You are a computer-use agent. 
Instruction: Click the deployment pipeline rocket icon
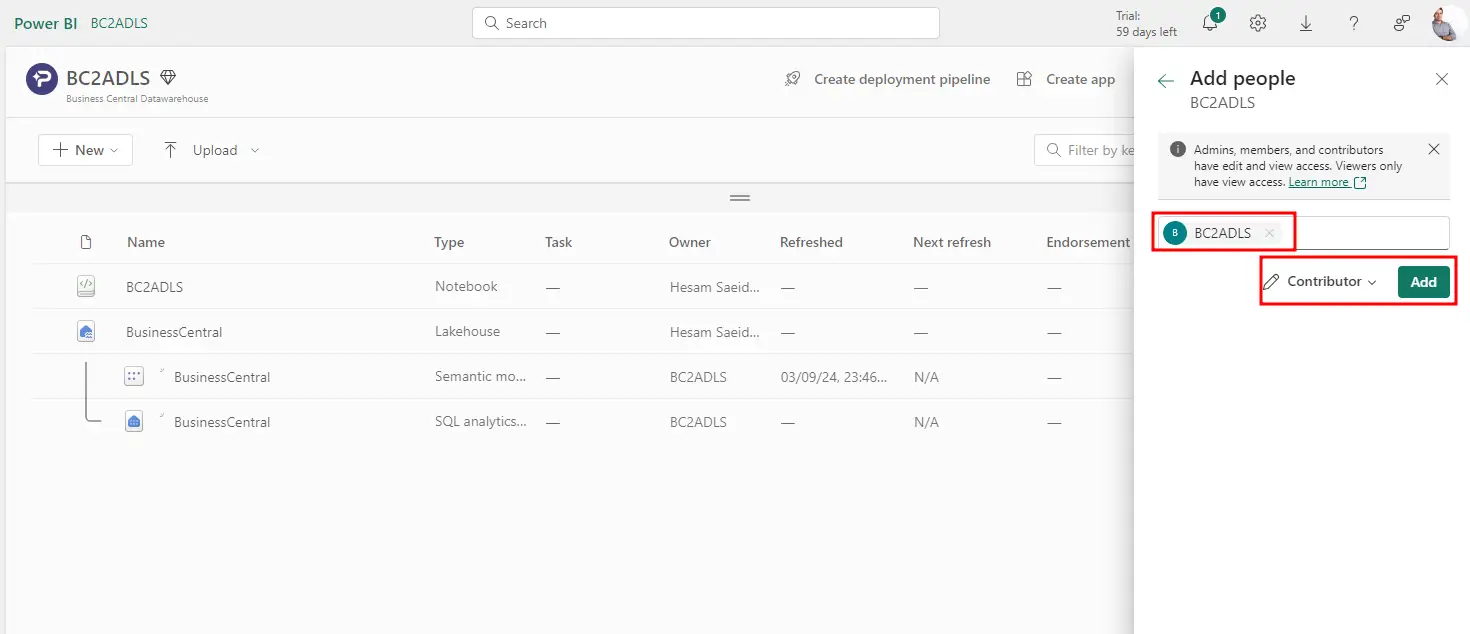point(793,79)
